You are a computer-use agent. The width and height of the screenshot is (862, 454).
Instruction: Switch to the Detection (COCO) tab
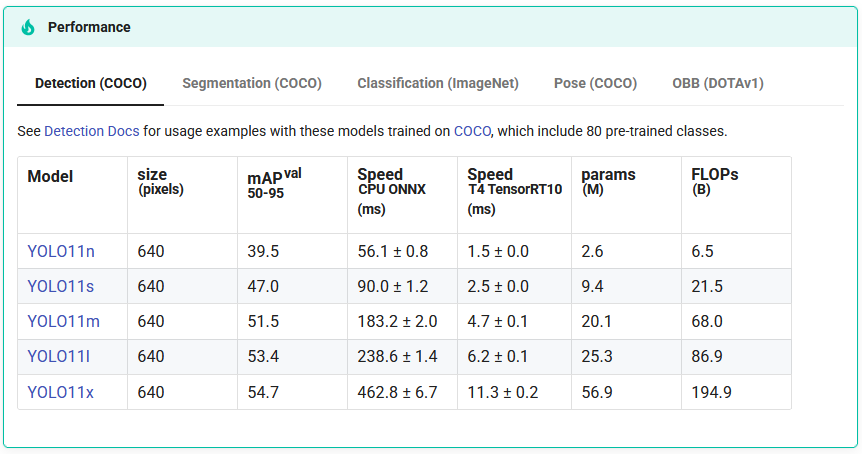point(91,84)
